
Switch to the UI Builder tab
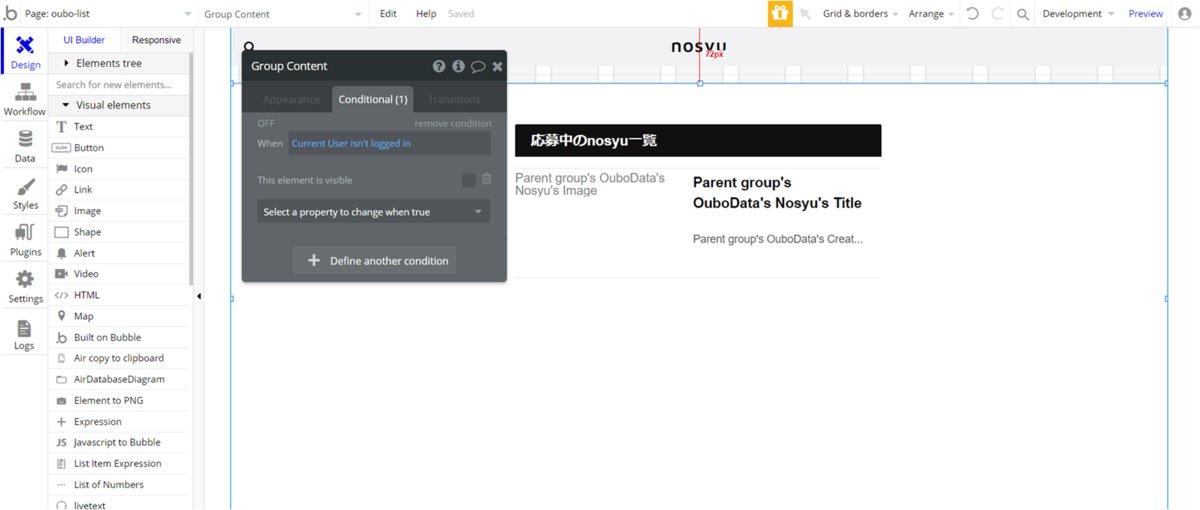click(84, 40)
